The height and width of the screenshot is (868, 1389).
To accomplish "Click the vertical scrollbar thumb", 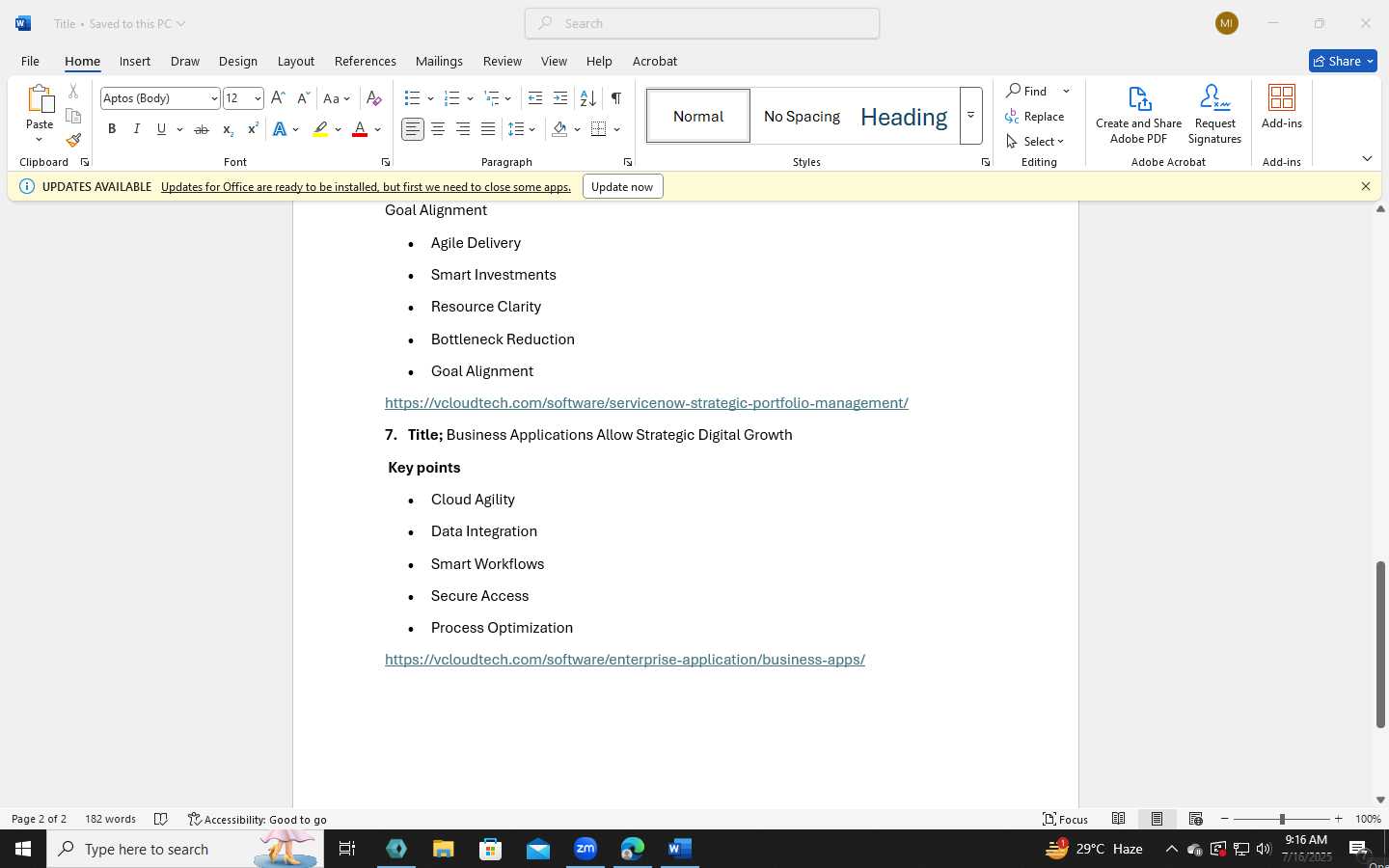I will (1380, 644).
